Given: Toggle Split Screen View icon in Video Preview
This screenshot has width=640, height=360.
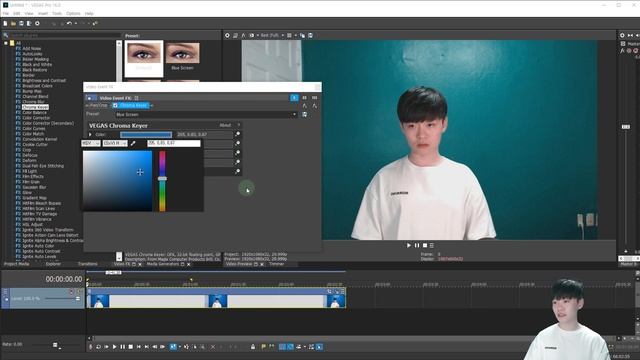Looking at the screenshot, I should [x=251, y=36].
